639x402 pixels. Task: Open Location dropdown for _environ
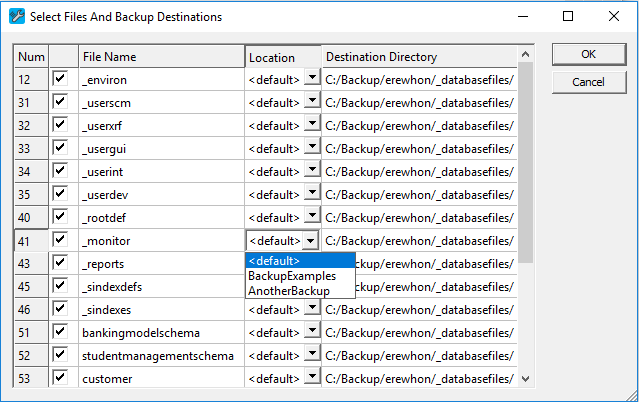(312, 78)
